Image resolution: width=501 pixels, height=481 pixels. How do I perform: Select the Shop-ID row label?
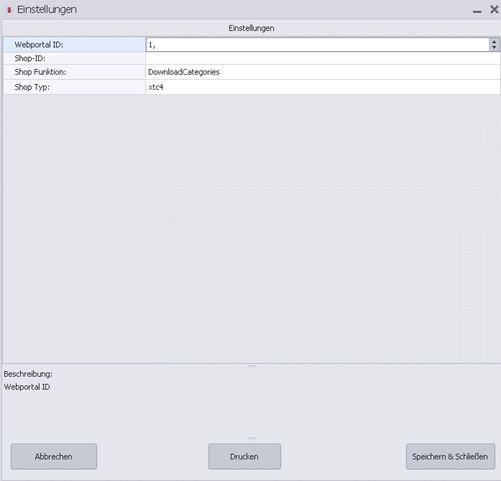74,59
